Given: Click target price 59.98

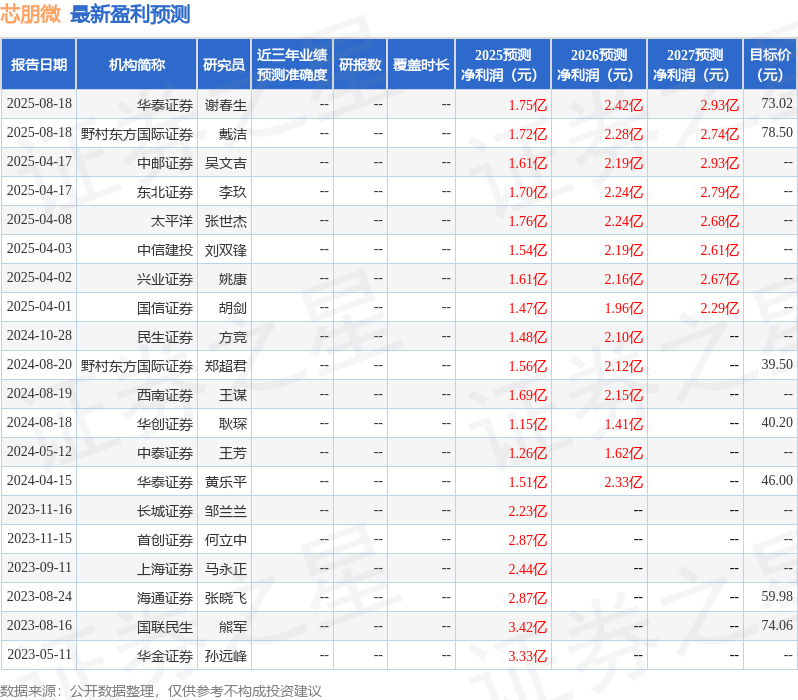Looking at the screenshot, I should 777,597.
